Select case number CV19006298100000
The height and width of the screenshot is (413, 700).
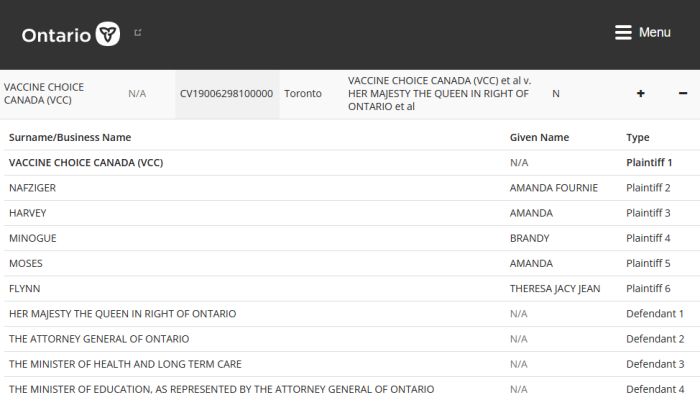(226, 93)
